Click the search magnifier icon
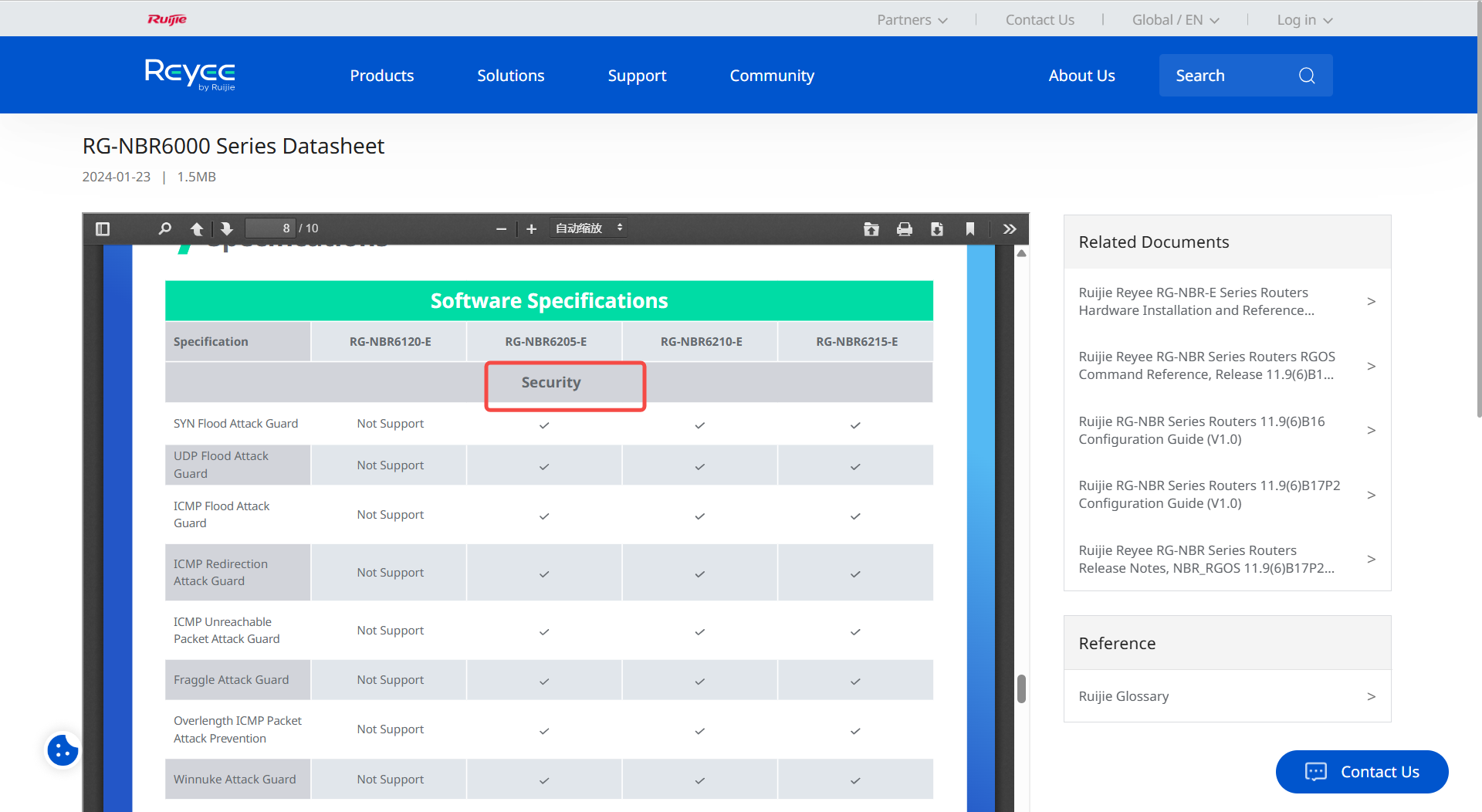Viewport: 1482px width, 812px height. [x=1307, y=76]
